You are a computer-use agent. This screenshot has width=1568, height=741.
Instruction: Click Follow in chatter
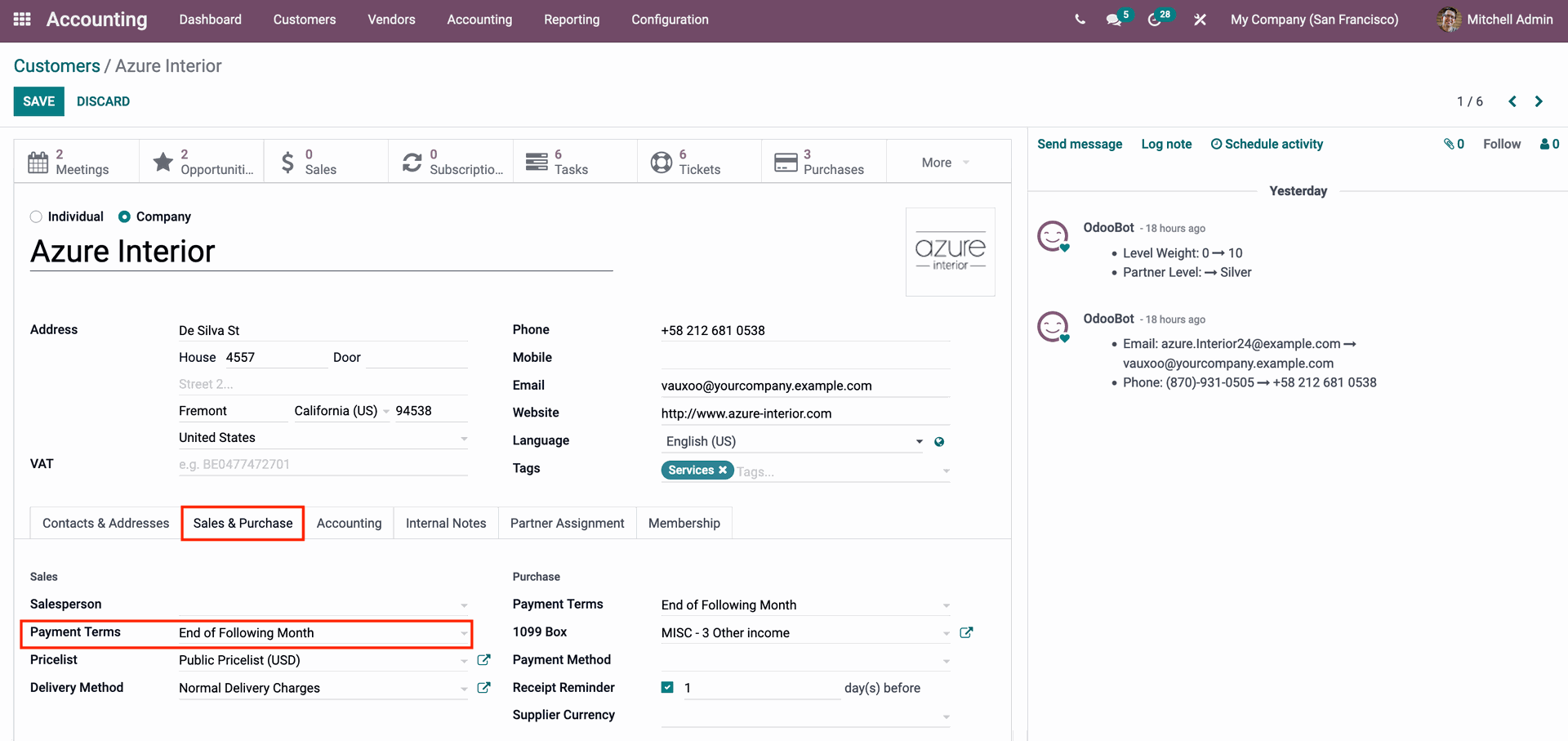coord(1502,144)
